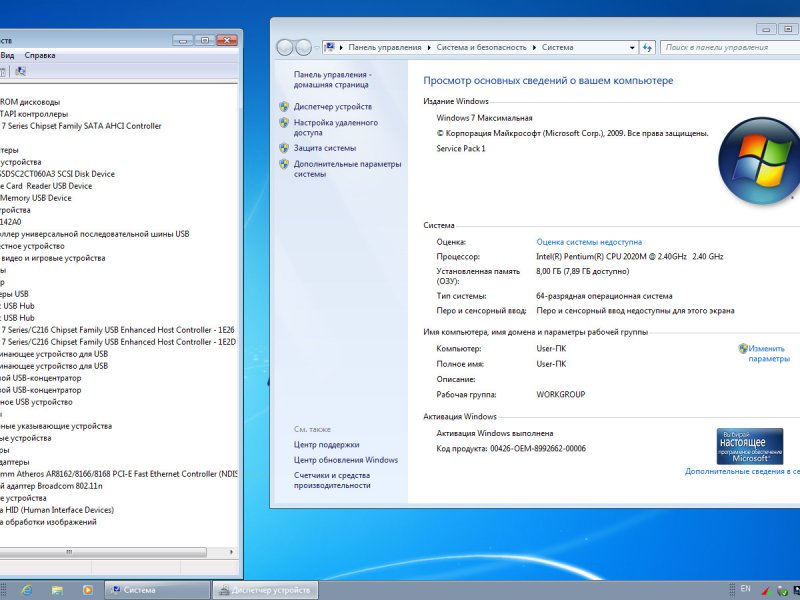Open the dropdown arrow before Панель управления breadcrumb
The width and height of the screenshot is (800, 600).
(341, 47)
